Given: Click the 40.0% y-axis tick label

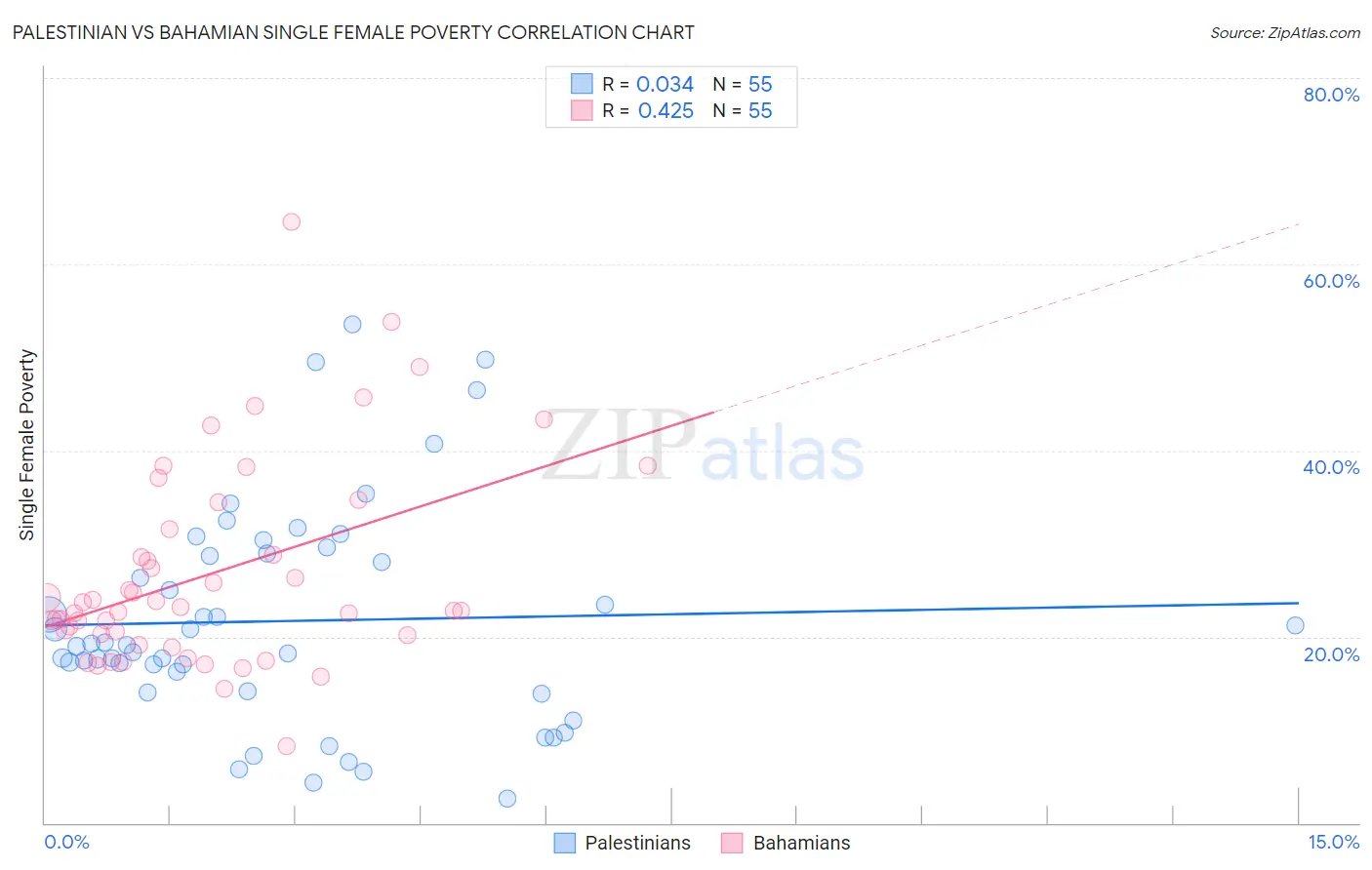Looking at the screenshot, I should pyautogui.click(x=1331, y=467).
